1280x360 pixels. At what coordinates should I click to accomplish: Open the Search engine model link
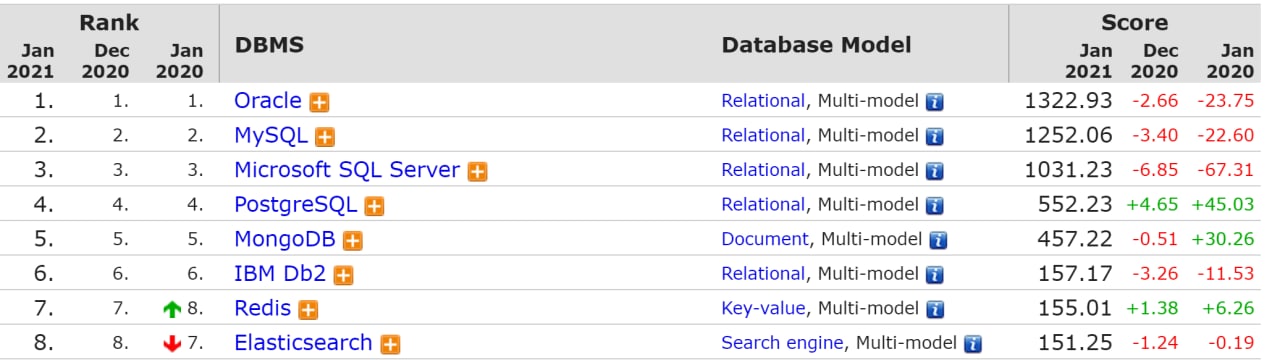782,343
